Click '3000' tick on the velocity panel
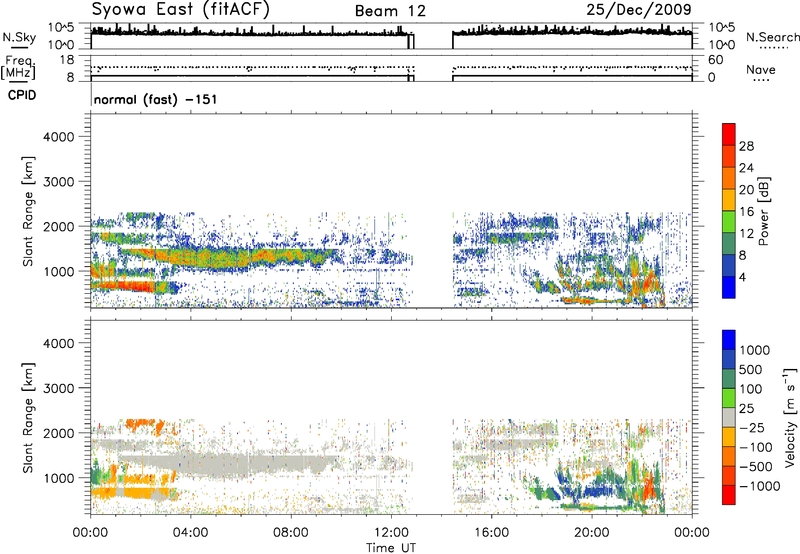 [59, 388]
